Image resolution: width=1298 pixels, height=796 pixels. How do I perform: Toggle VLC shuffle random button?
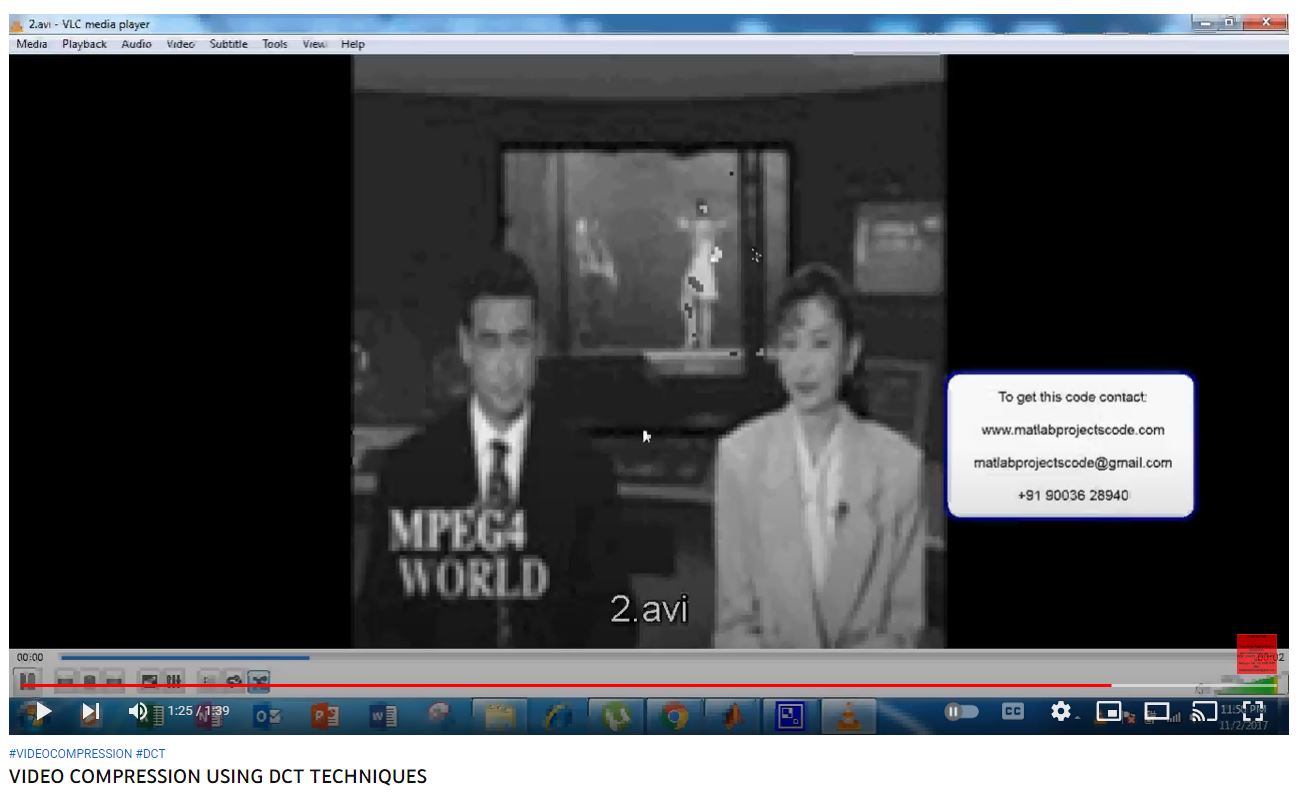tap(258, 681)
